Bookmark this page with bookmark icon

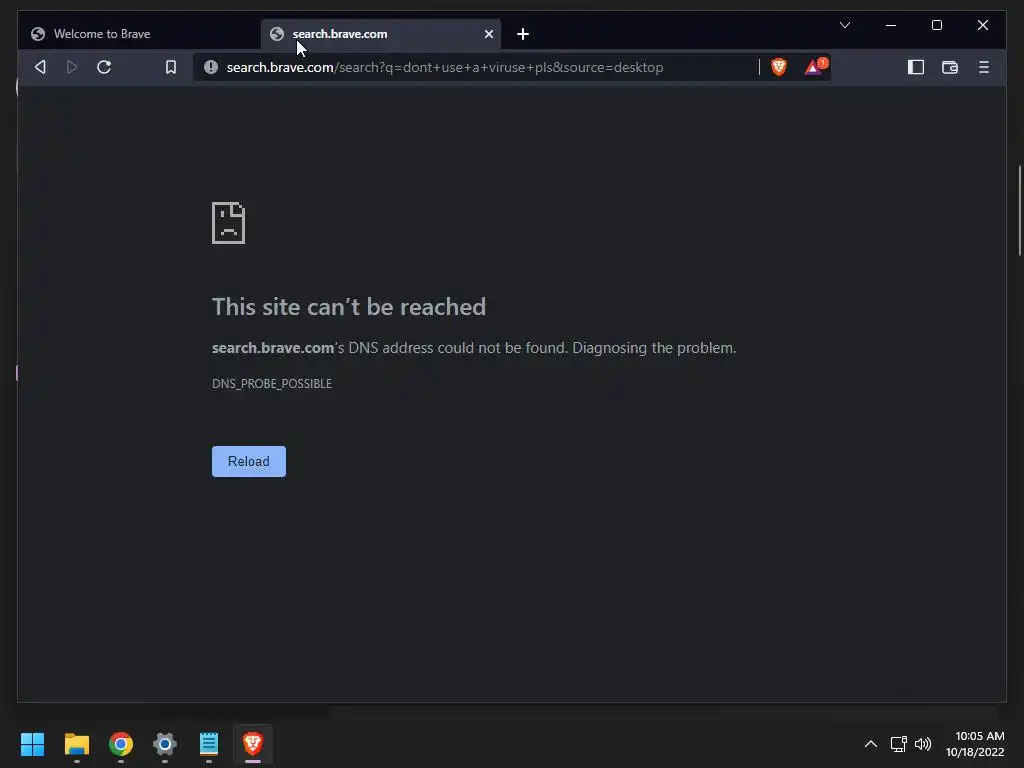170,67
